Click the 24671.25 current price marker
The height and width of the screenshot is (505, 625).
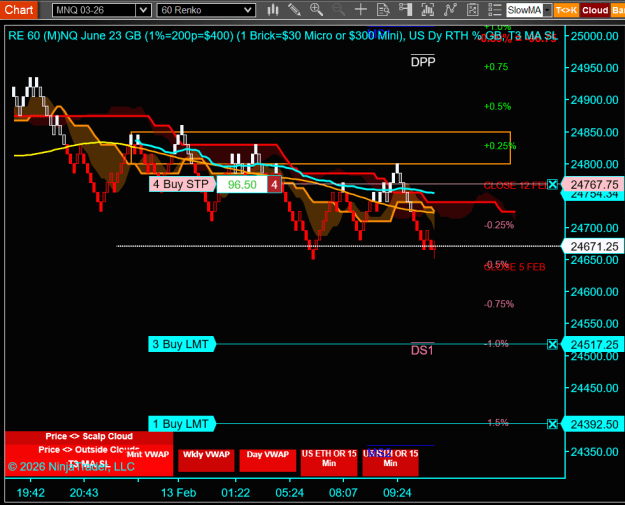pos(592,246)
